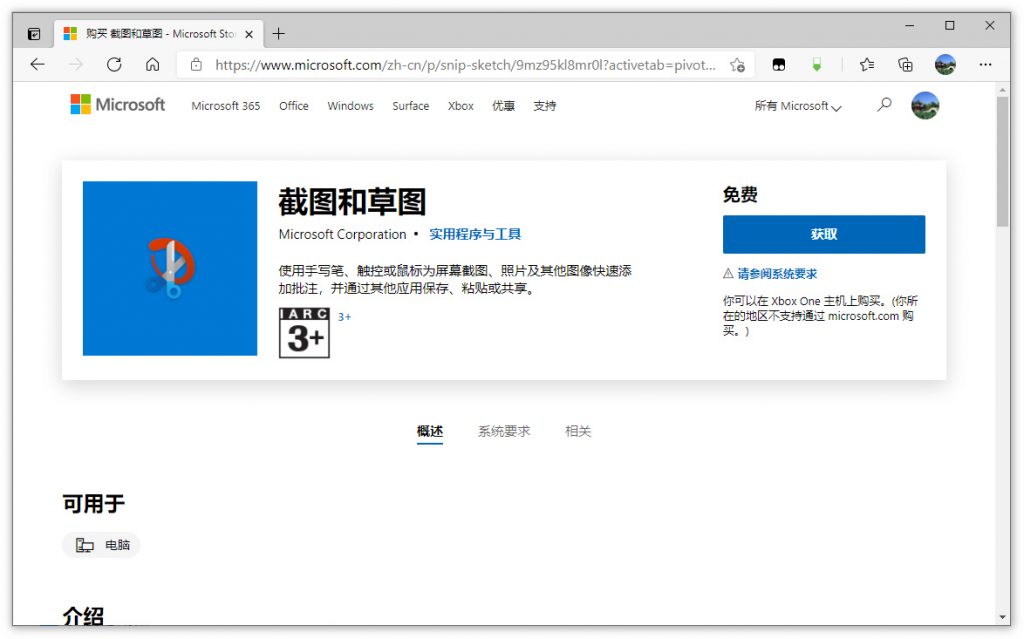Switch to the 相关 tab
The height and width of the screenshot is (639, 1024).
pos(578,431)
